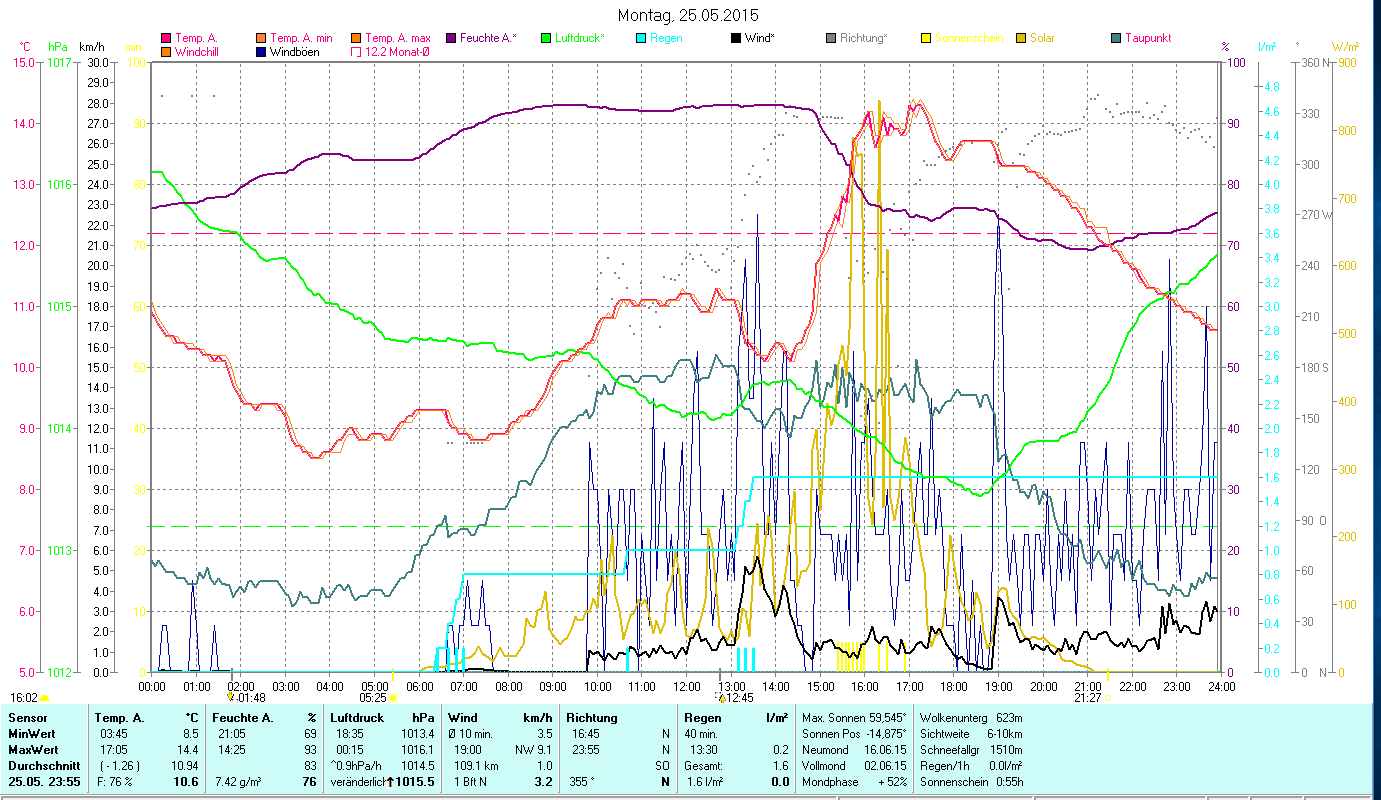The image size is (1381, 800).
Task: Click the Regen column header in table
Action: click(x=703, y=718)
